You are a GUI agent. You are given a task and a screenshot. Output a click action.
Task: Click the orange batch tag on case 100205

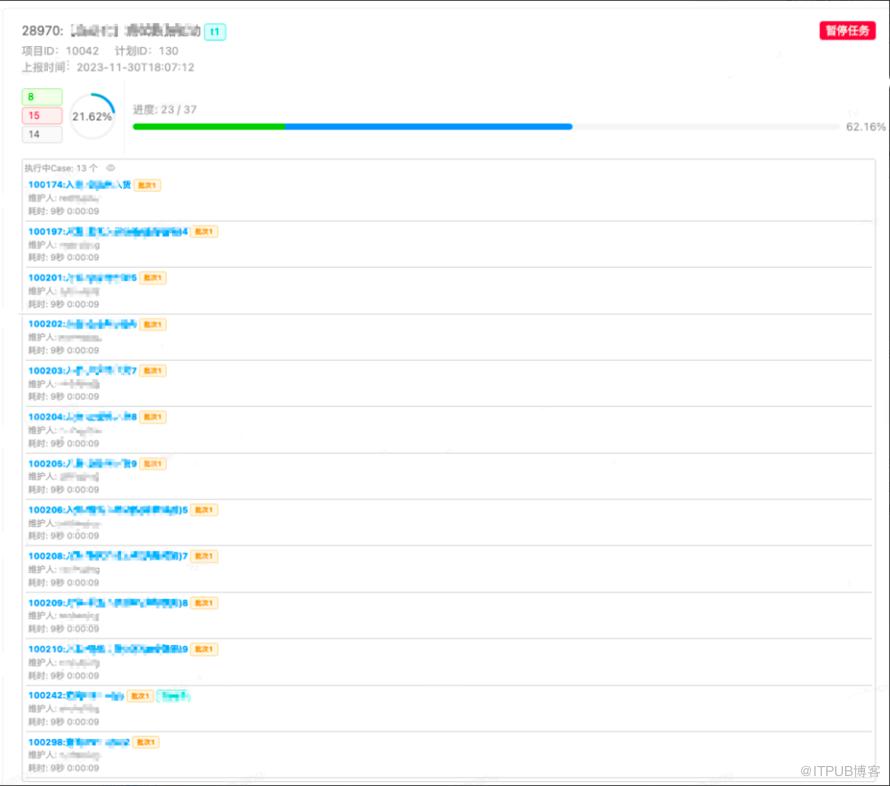(x=153, y=464)
